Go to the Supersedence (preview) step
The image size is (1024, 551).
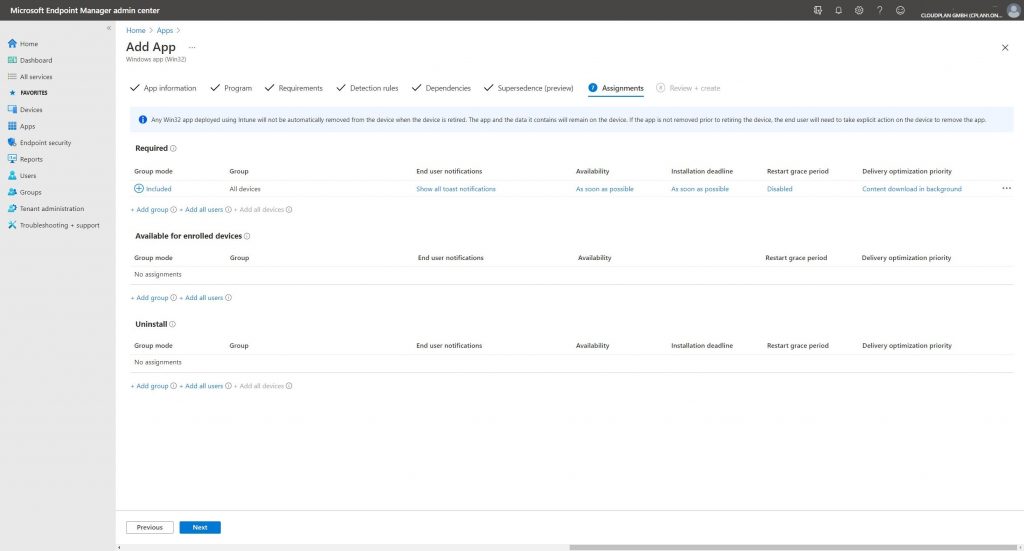click(x=529, y=88)
